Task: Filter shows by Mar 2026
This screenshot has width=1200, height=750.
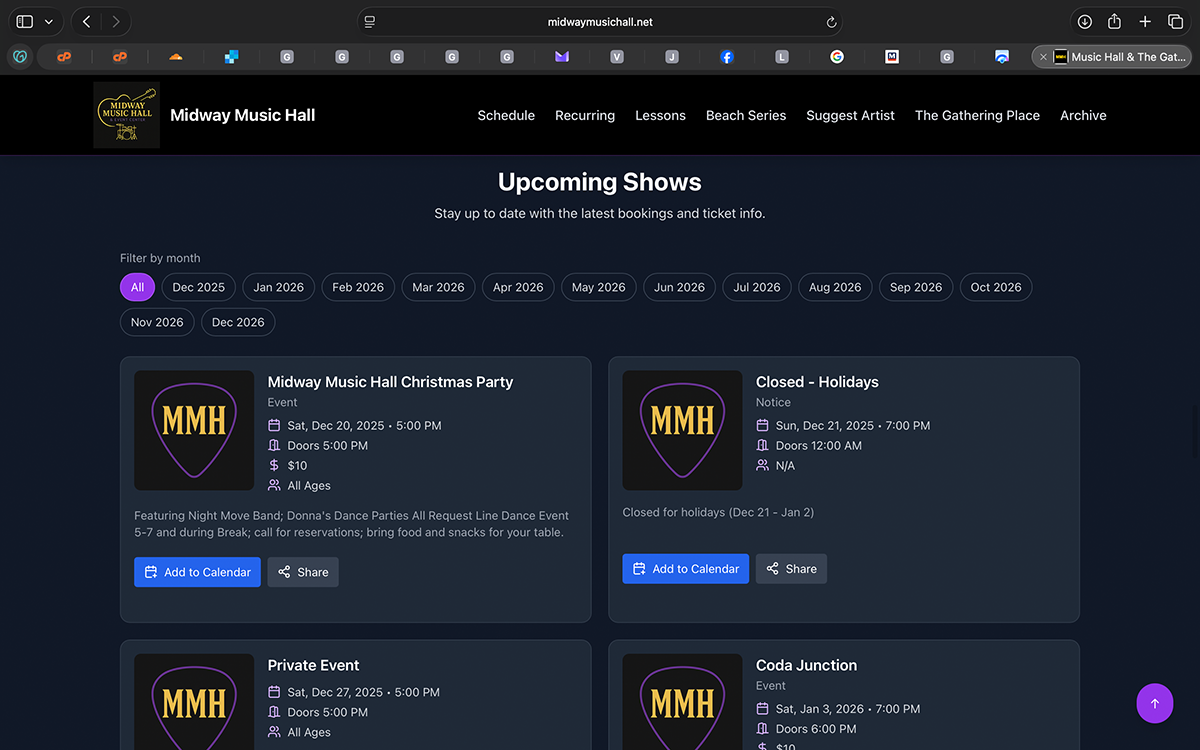Action: click(438, 287)
